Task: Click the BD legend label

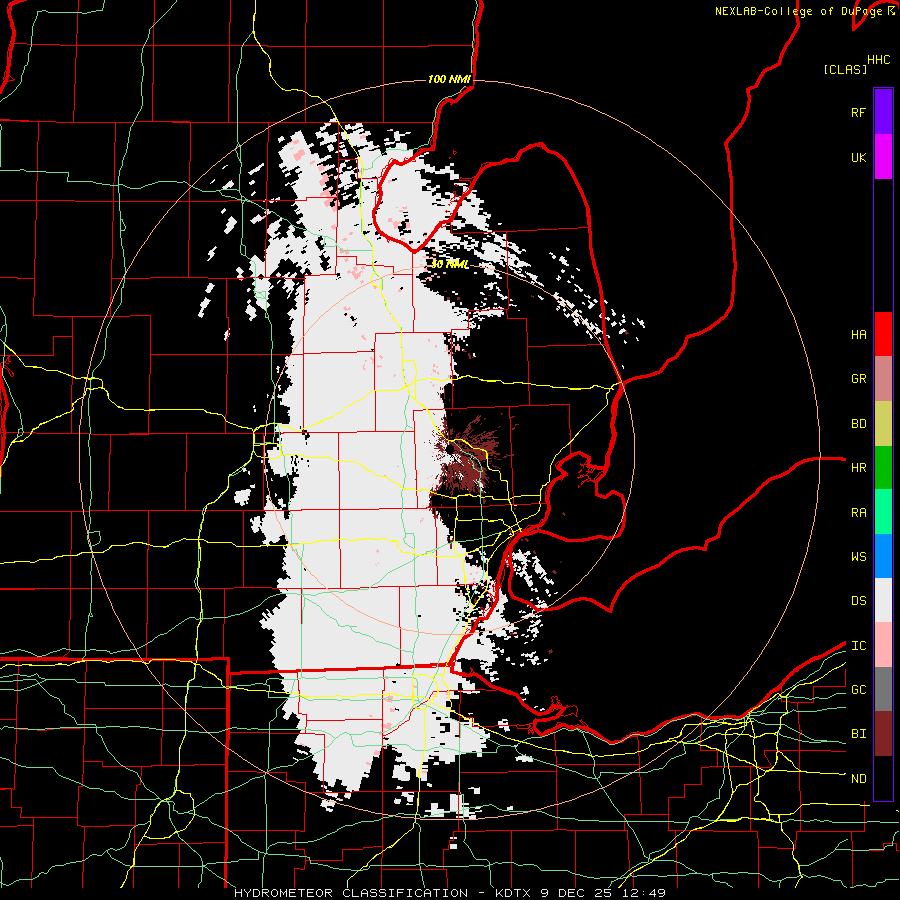Action: point(858,424)
